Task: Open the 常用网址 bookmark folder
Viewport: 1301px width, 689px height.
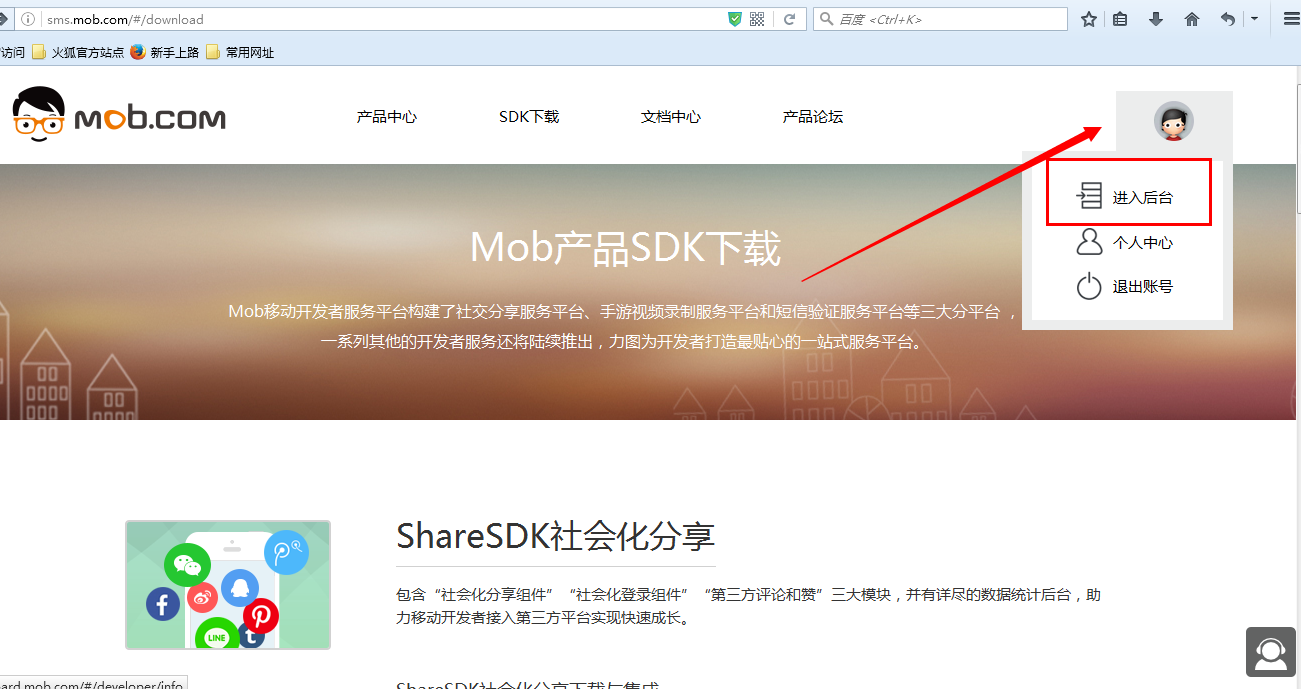Action: [240, 52]
